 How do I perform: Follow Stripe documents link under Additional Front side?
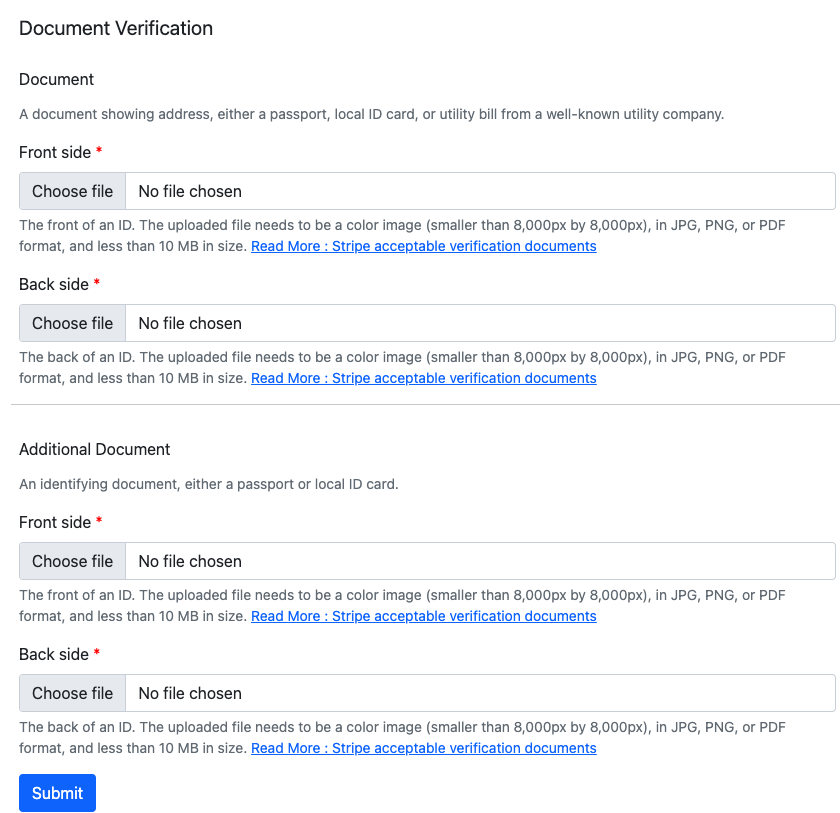point(423,616)
